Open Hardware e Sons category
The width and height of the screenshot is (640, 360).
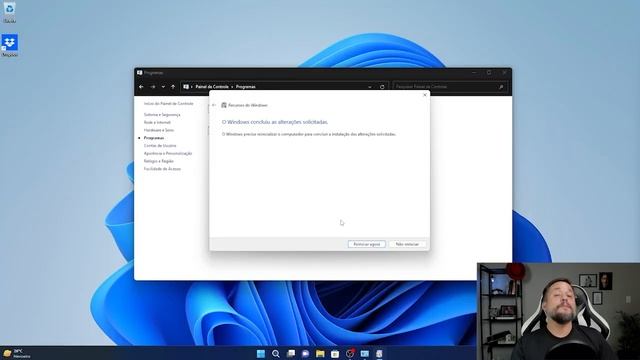159,130
